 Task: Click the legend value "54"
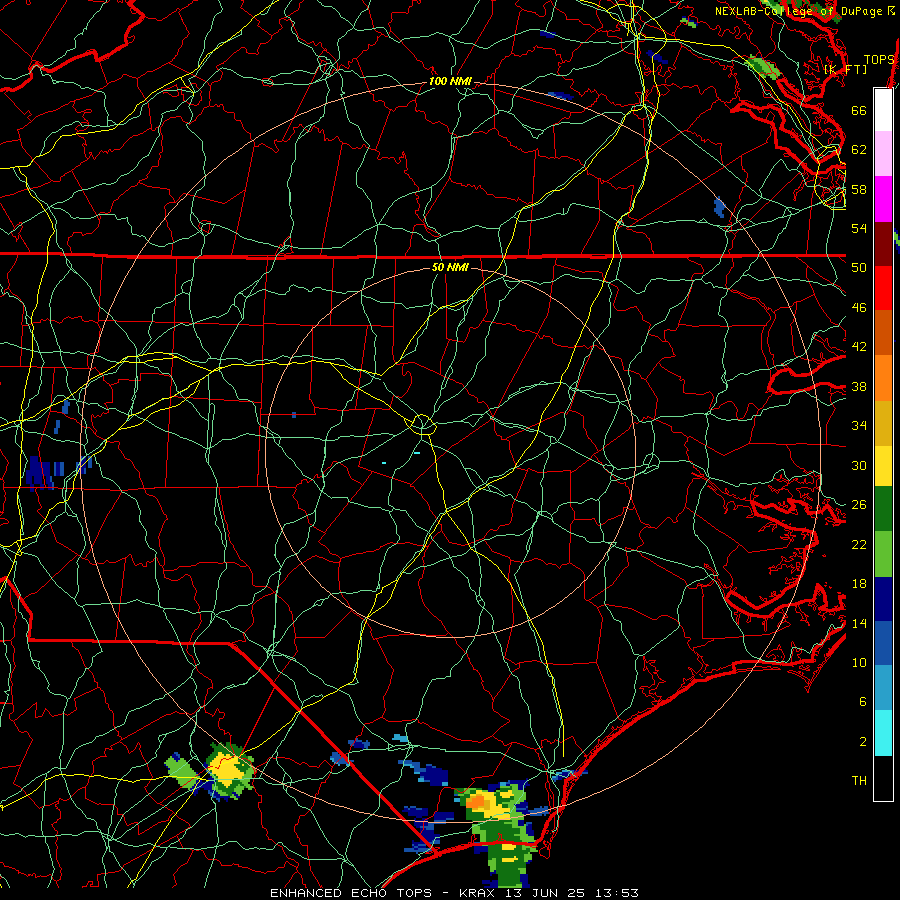[x=859, y=228]
